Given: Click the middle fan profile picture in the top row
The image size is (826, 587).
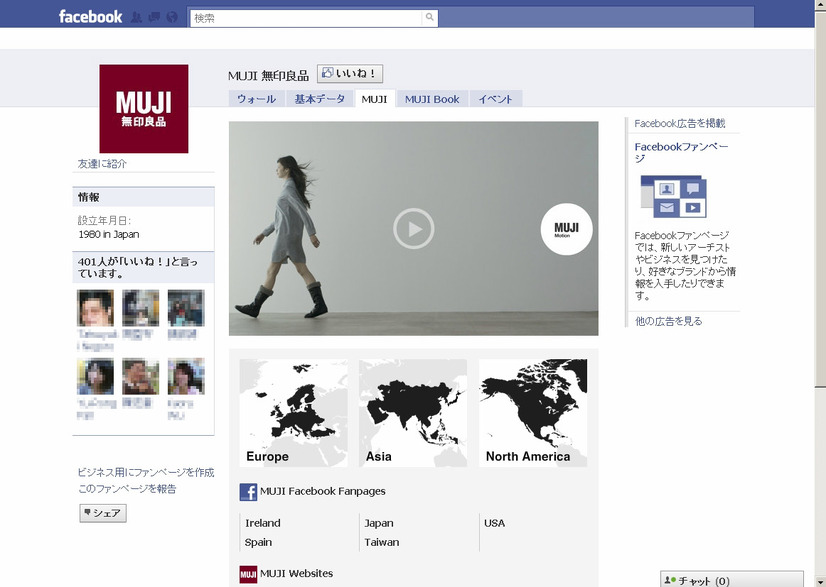Looking at the screenshot, I should click(x=141, y=308).
